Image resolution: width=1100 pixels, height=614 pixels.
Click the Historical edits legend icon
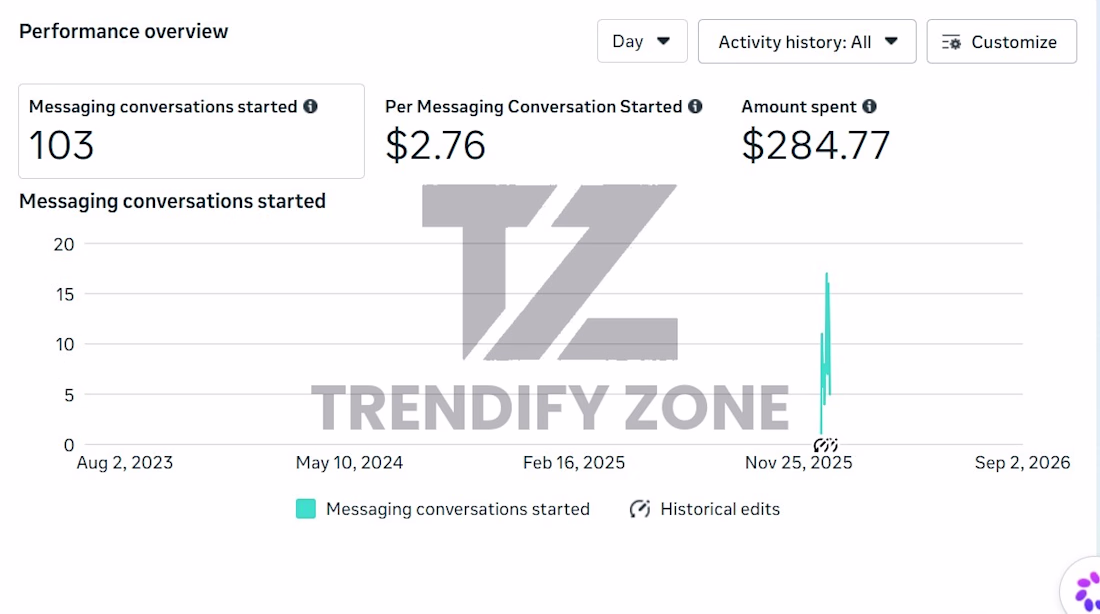tap(640, 509)
